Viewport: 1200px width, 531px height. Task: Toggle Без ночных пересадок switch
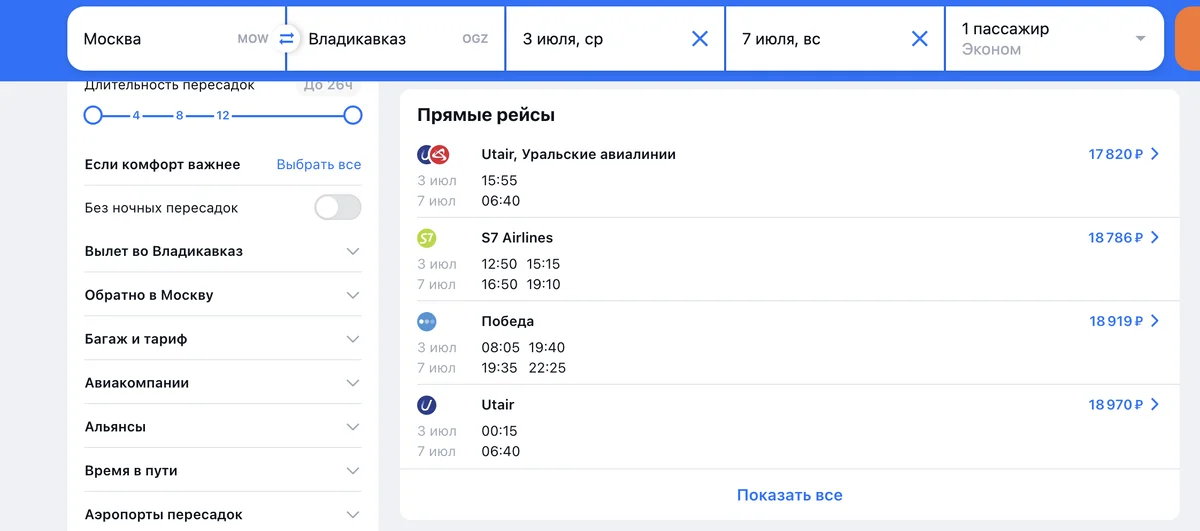(337, 208)
